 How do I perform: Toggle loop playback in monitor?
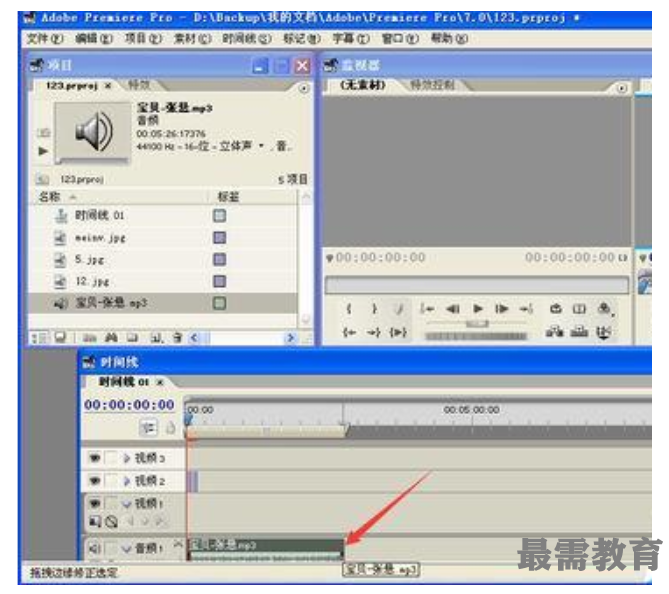pyautogui.click(x=555, y=309)
